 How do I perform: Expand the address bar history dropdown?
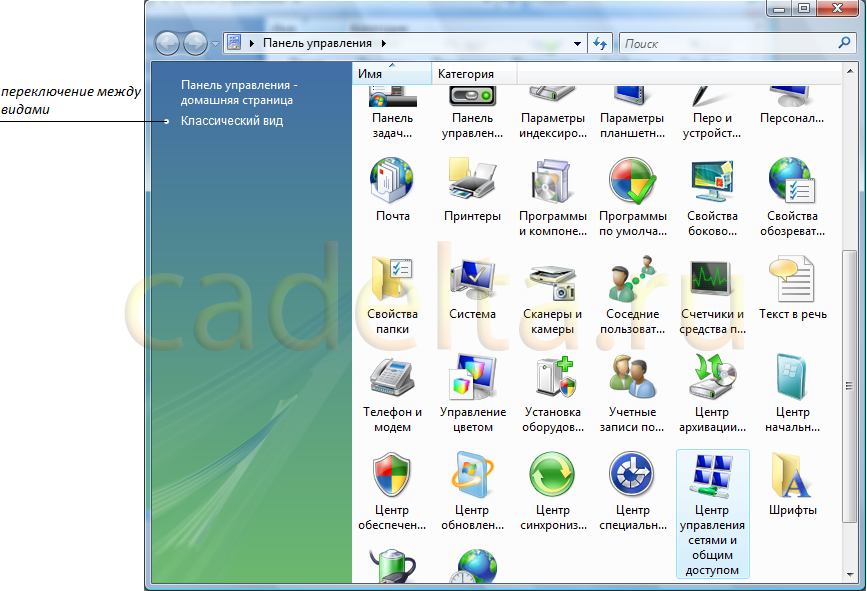[577, 44]
